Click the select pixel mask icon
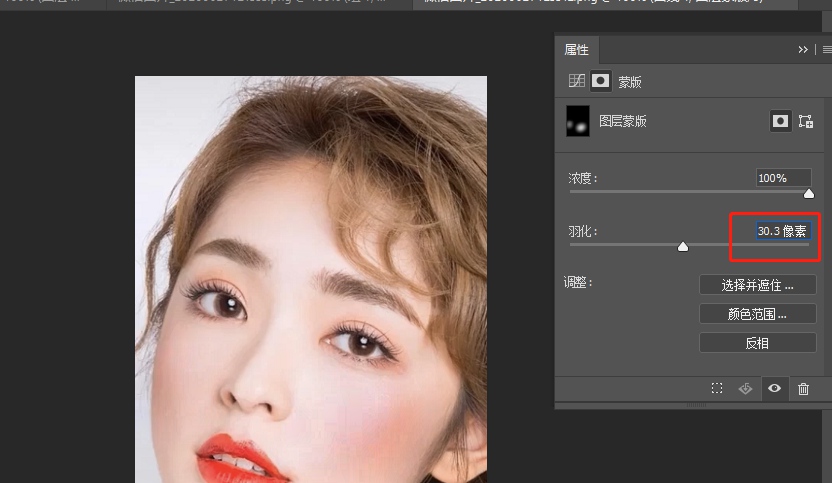Viewport: 832px width, 483px height. point(780,122)
